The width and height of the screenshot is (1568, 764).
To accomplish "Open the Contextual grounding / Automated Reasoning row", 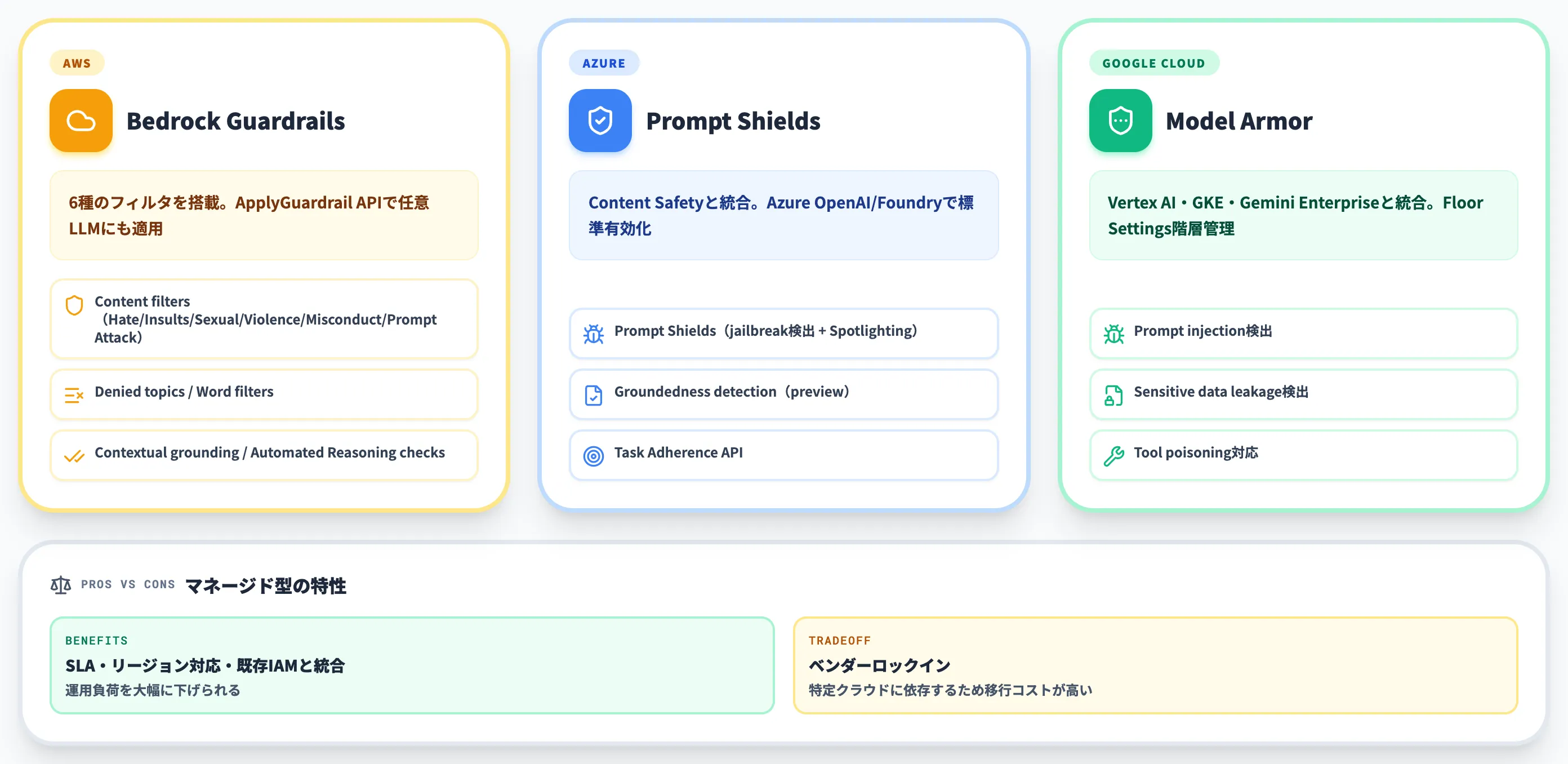I will point(264,455).
